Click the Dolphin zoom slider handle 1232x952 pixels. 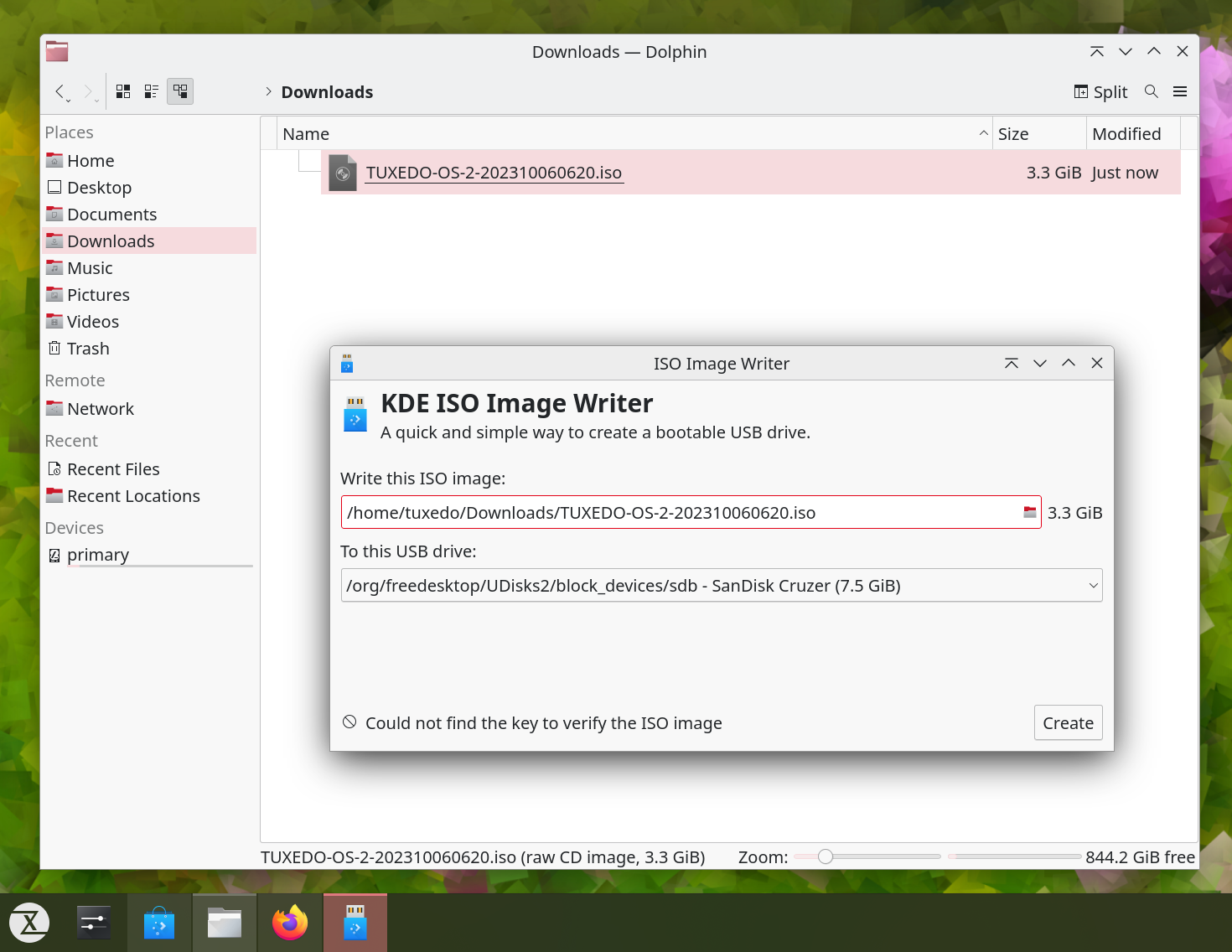826,856
